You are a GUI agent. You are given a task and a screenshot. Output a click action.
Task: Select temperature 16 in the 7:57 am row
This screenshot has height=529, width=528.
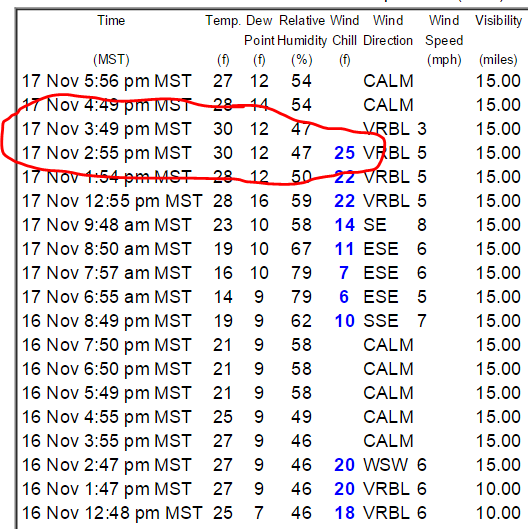(223, 273)
